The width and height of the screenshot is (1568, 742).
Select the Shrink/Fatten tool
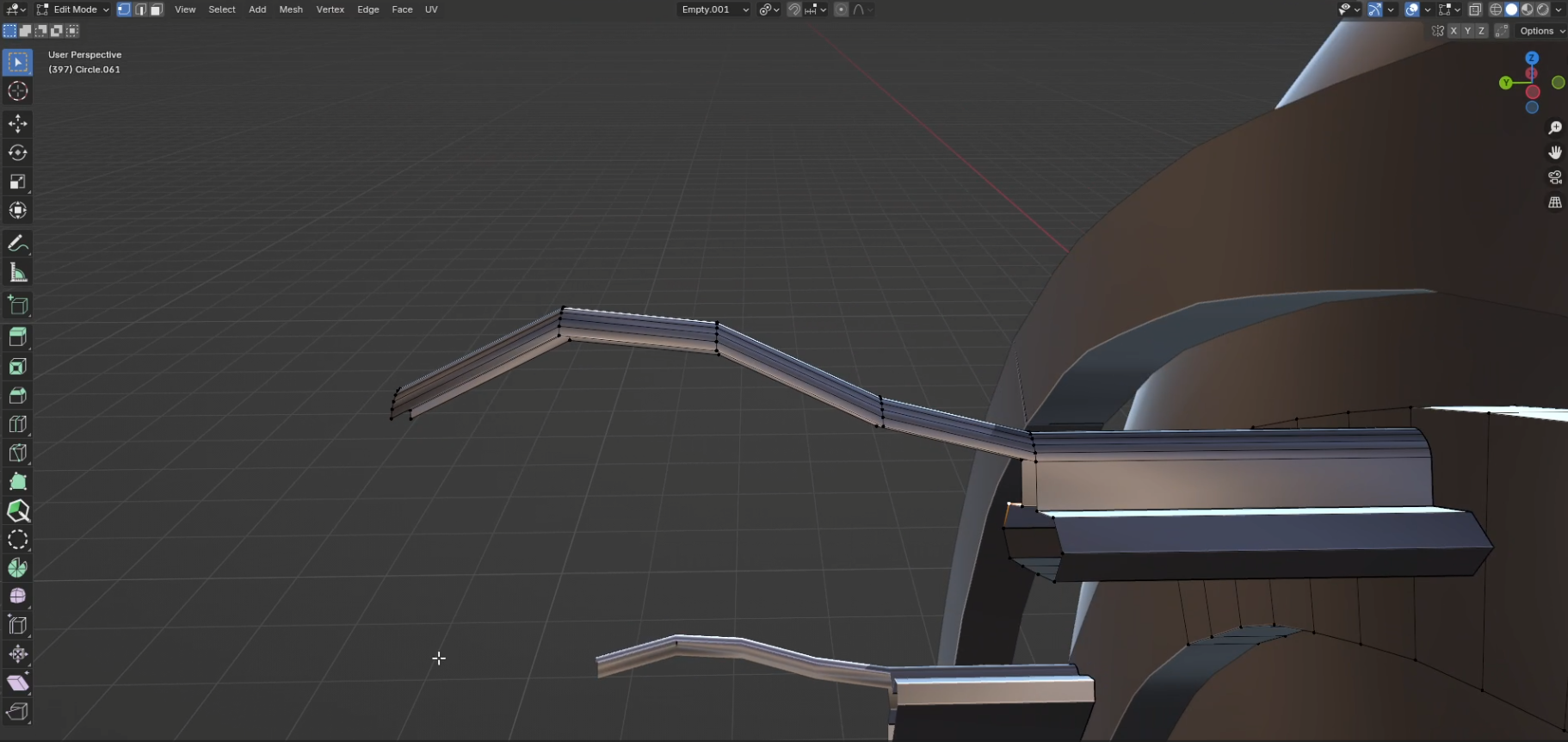[18, 654]
